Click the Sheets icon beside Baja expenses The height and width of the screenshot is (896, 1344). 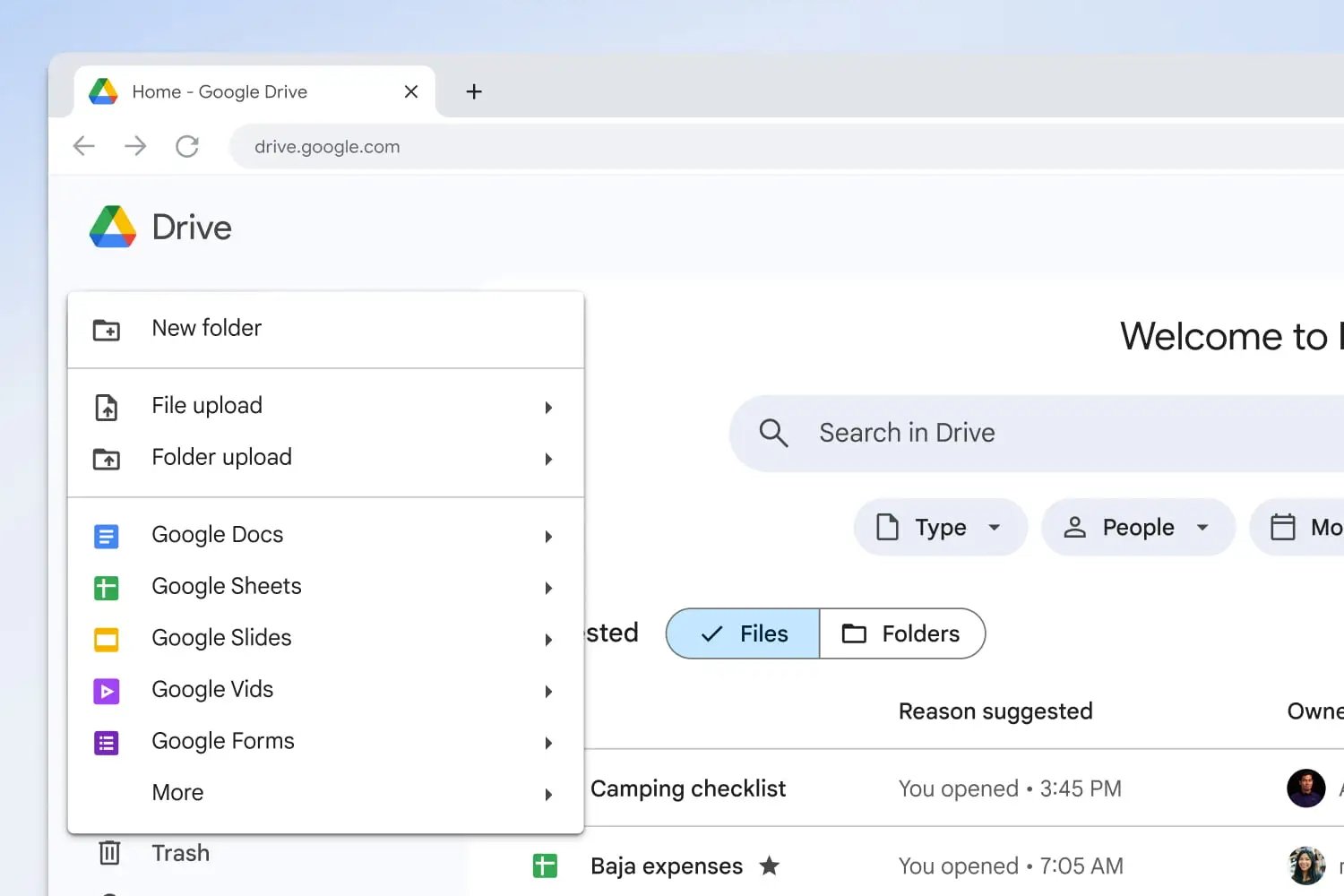coord(545,866)
